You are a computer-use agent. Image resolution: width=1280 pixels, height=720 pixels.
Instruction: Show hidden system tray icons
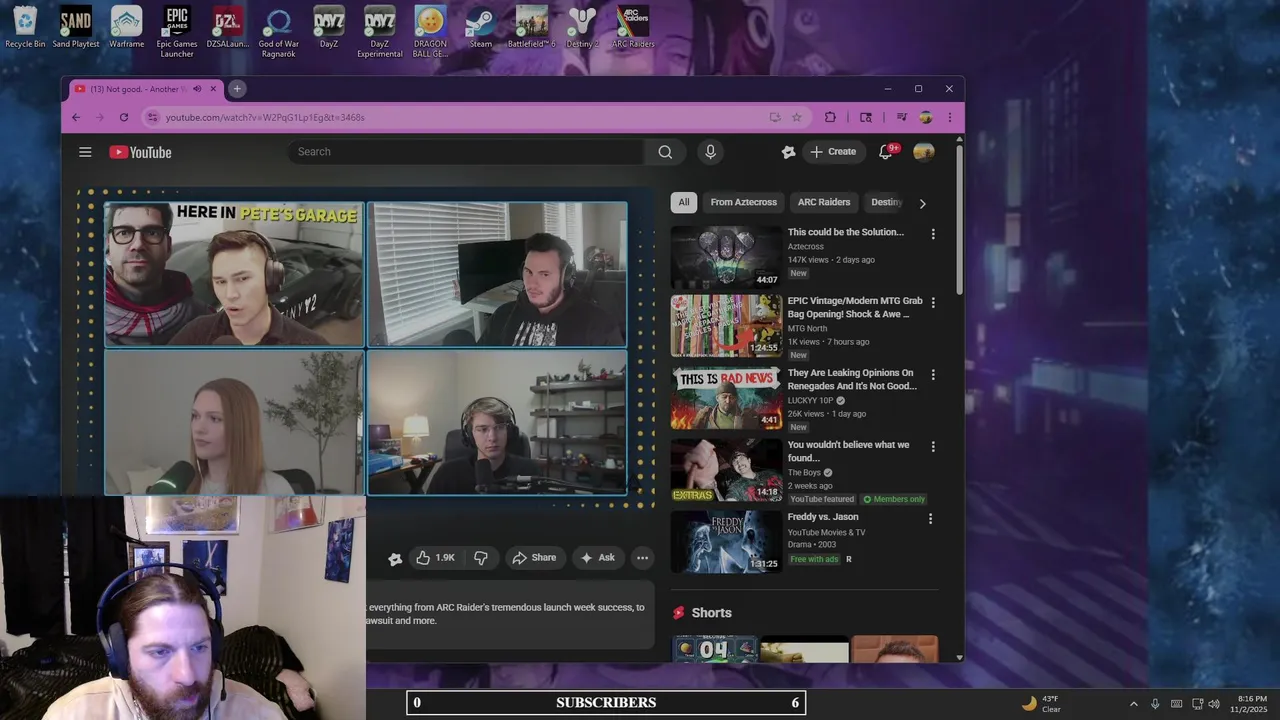click(1133, 704)
